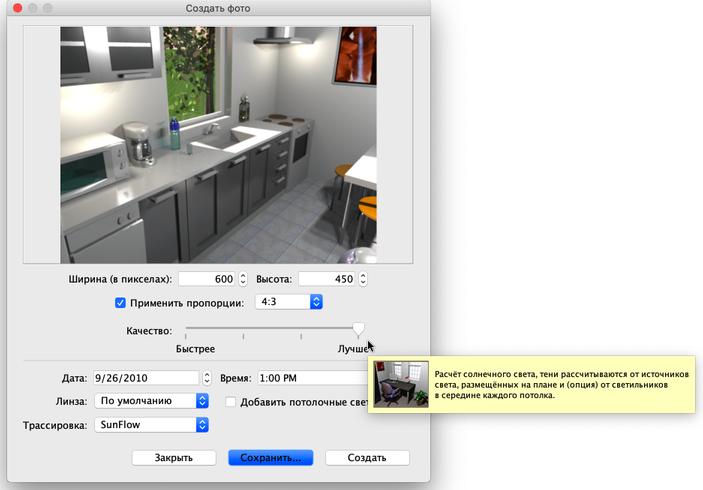Click the Закрыть button
Screen dimensions: 703x490
coord(174,458)
